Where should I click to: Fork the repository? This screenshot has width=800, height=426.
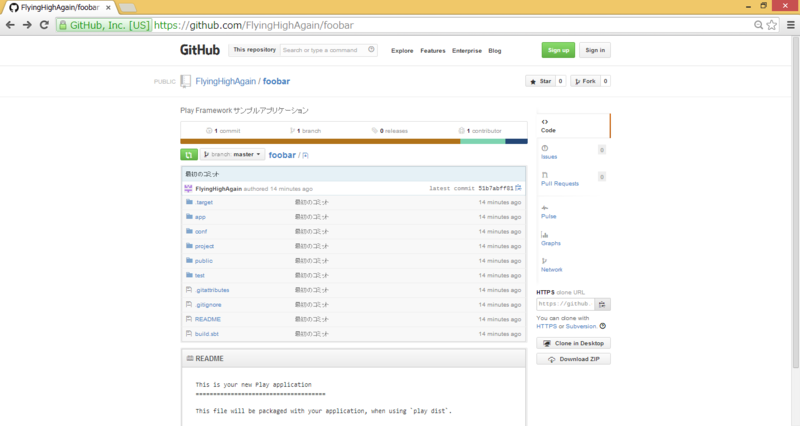[x=585, y=81]
